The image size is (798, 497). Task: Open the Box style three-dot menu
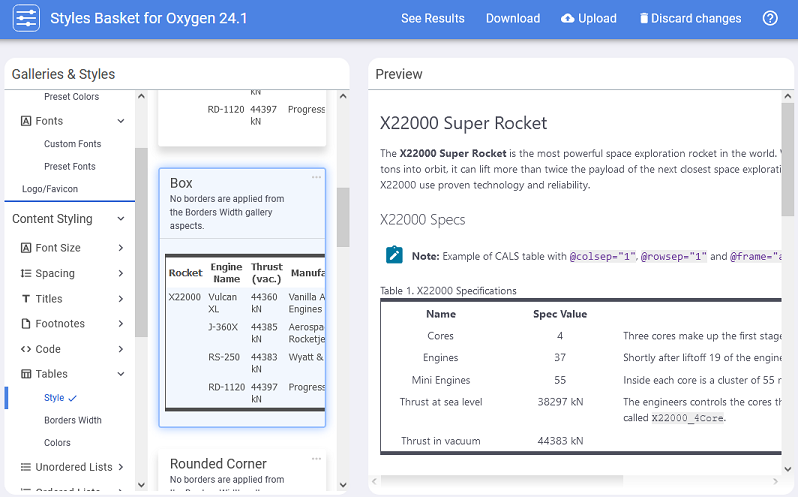(x=316, y=178)
